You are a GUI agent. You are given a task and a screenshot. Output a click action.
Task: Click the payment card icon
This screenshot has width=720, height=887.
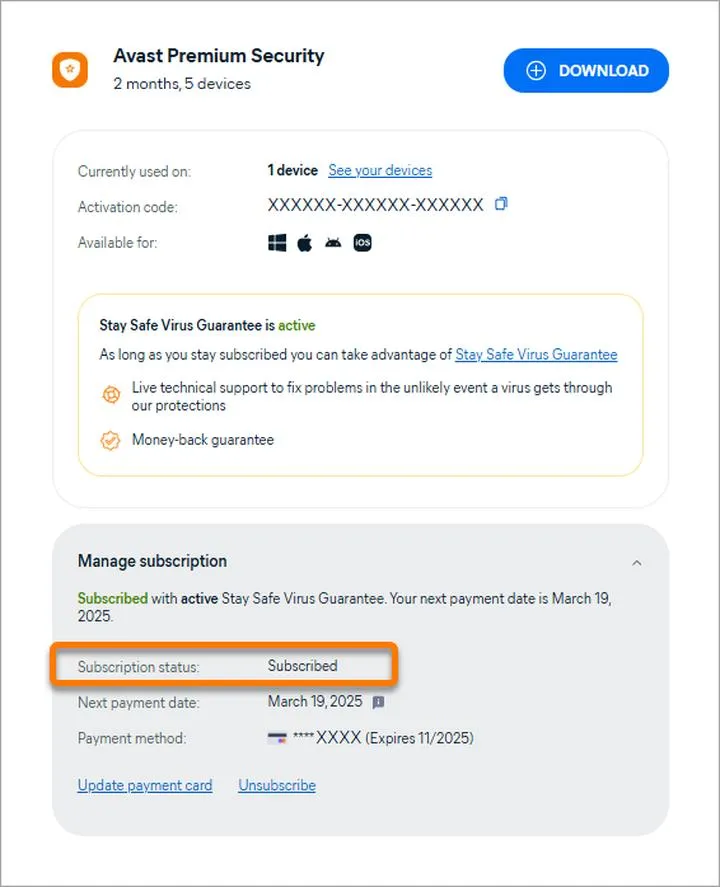(277, 739)
